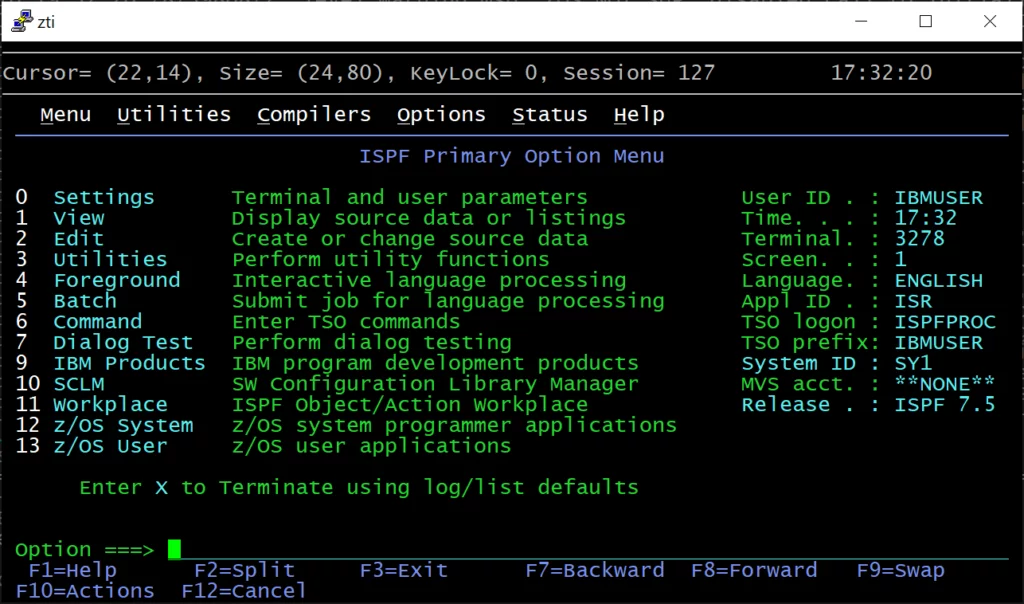Expand the Status pull-down menu
This screenshot has height=604, width=1024.
(x=549, y=115)
